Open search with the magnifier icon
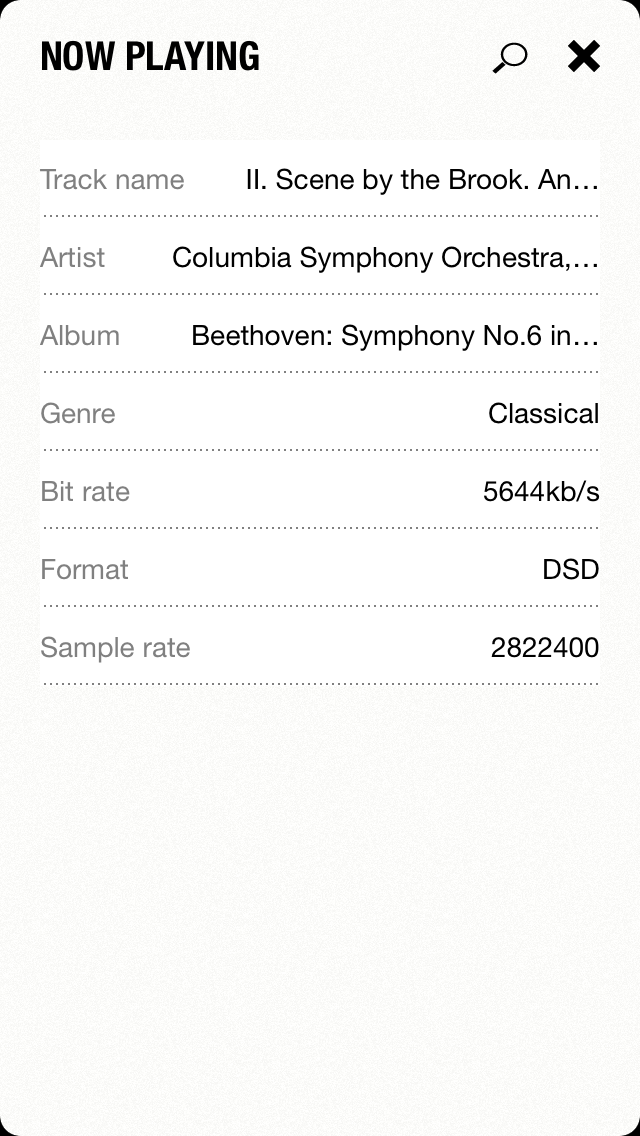The image size is (640, 1136). pyautogui.click(x=510, y=58)
